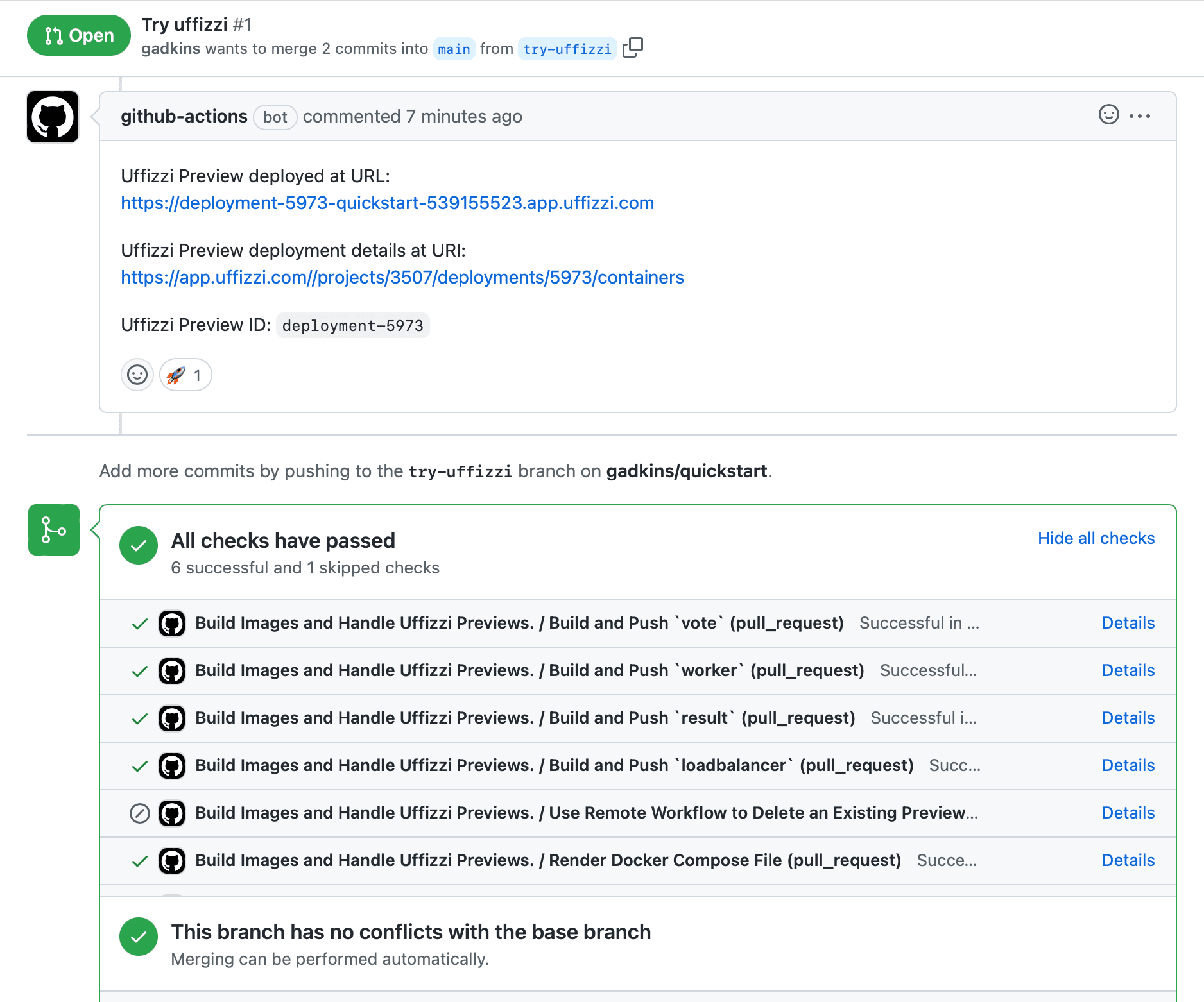Click the GitHub avatar icon in Render Docker Compose row
The height and width of the screenshot is (1002, 1204).
(x=172, y=861)
